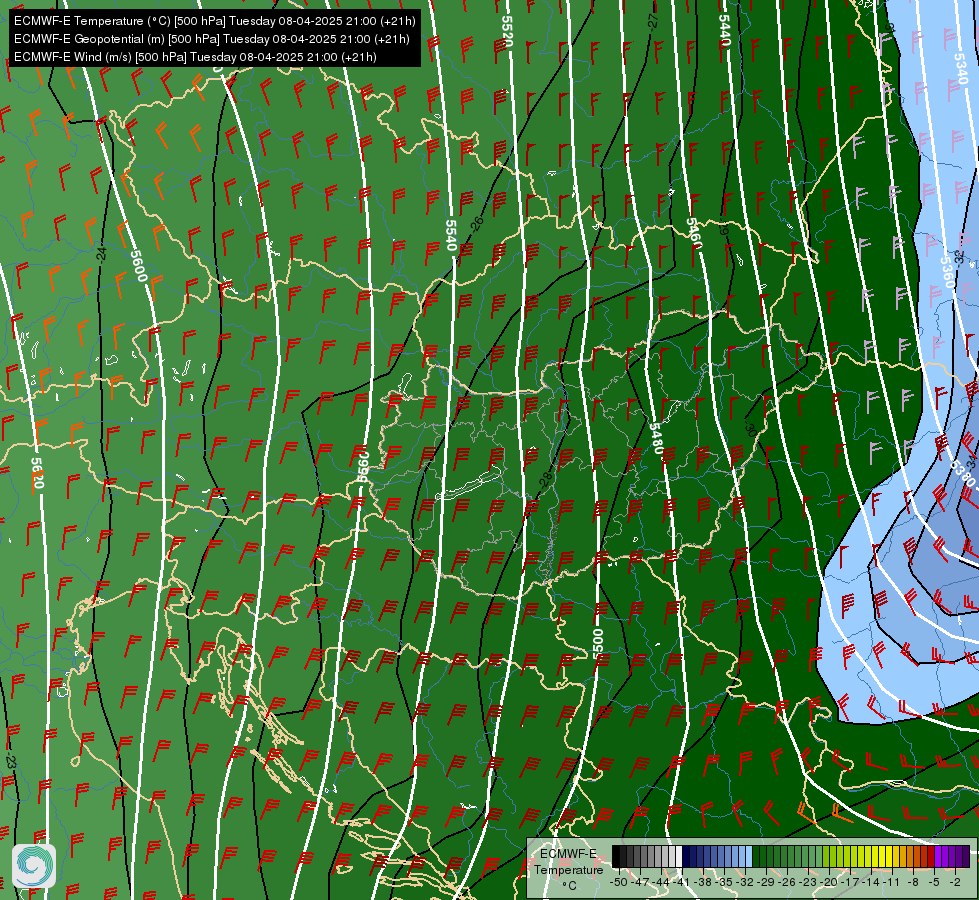Click the -50 legend tick label
This screenshot has height=900, width=979.
(x=619, y=882)
